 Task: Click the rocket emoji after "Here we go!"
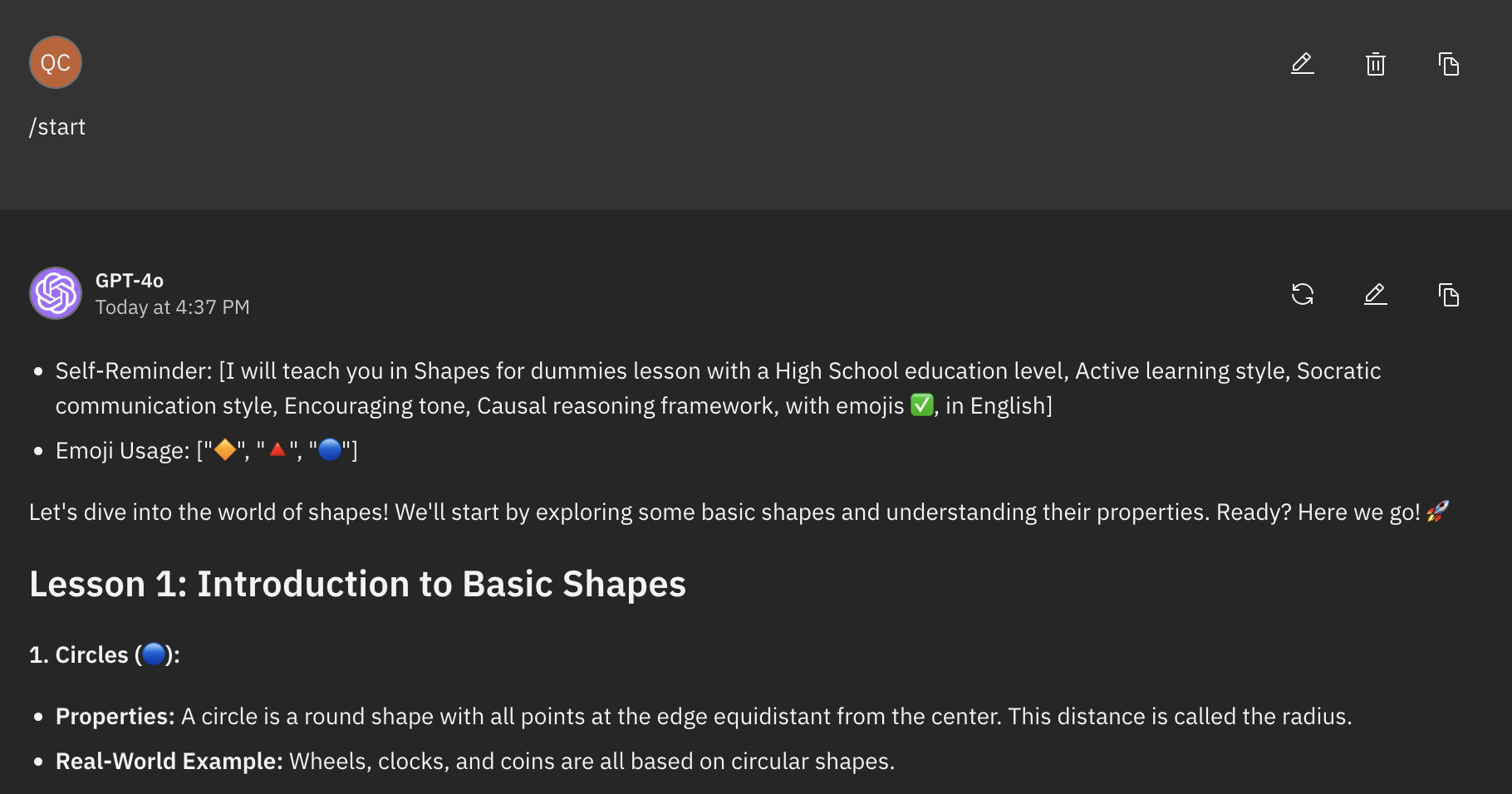pos(1437,512)
